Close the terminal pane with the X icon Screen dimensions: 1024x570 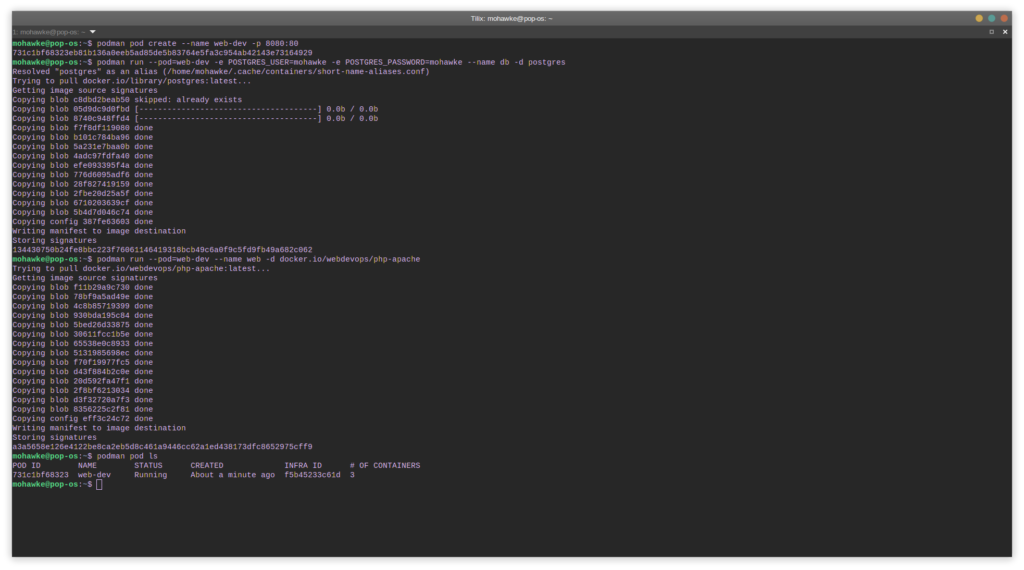[x=1007, y=32]
